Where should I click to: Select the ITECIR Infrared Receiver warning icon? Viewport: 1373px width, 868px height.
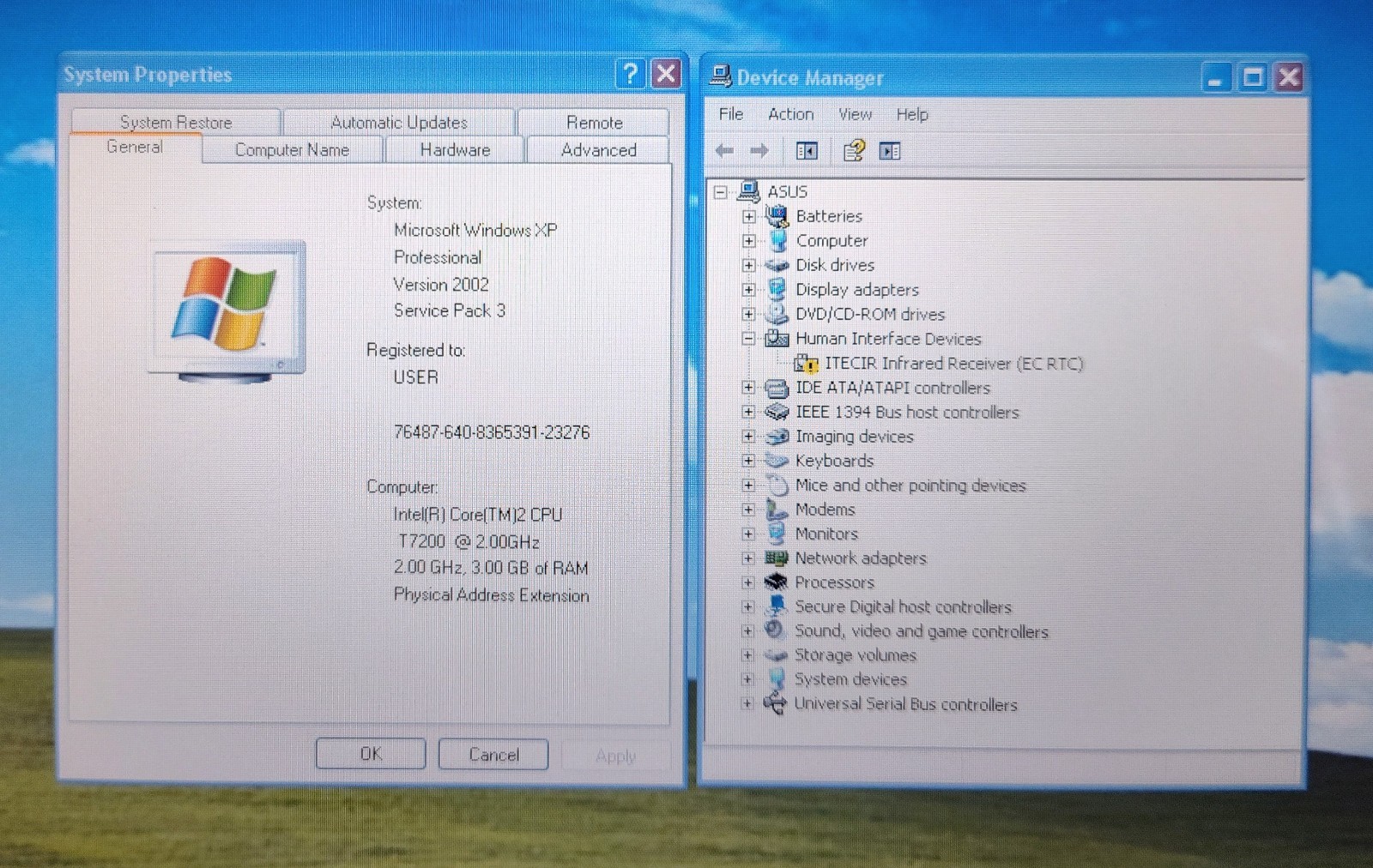806,363
